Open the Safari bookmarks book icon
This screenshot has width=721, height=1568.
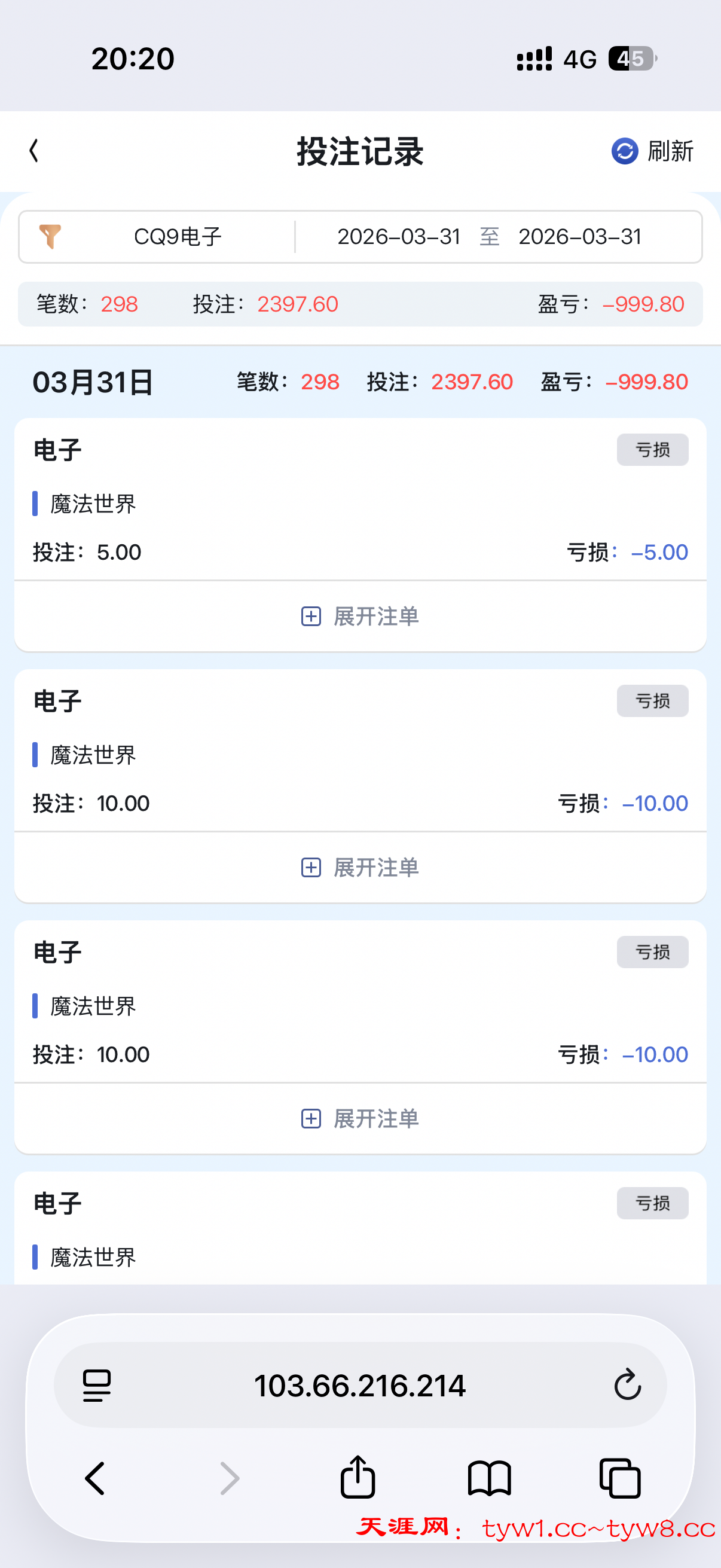click(x=489, y=1478)
